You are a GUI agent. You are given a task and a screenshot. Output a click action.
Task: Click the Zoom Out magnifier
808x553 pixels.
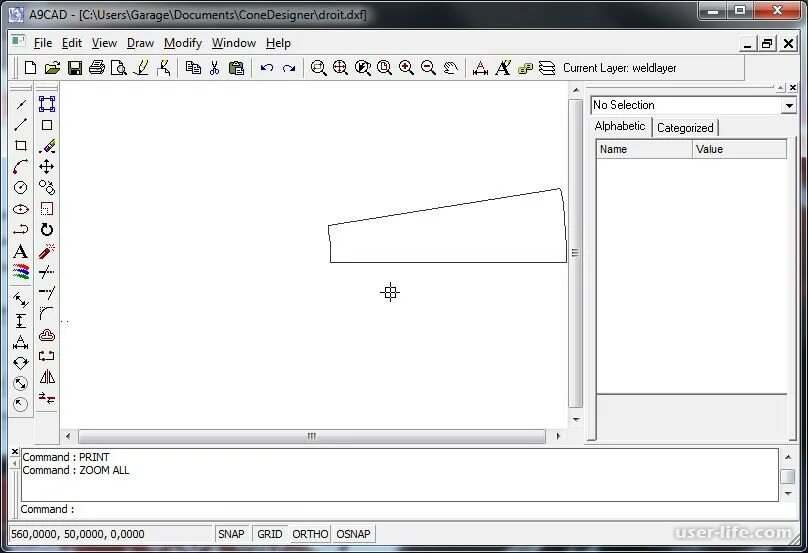pyautogui.click(x=428, y=68)
